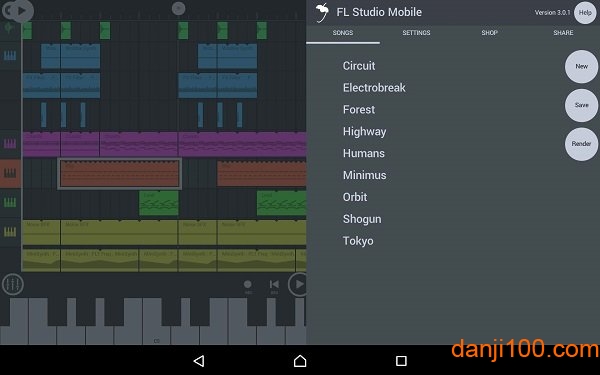Select the orange highlighted instrument track icon
Viewport: 600px width, 375px height.
[10, 173]
